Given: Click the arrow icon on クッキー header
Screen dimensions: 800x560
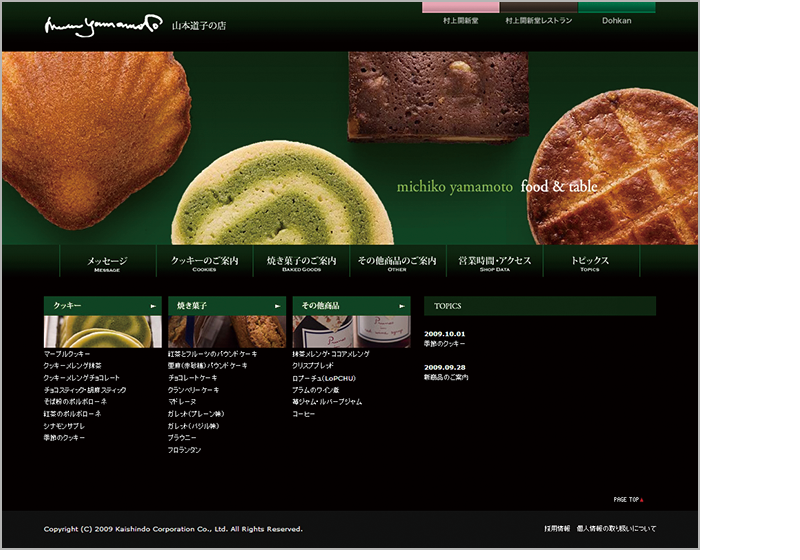Looking at the screenshot, I should [153, 306].
